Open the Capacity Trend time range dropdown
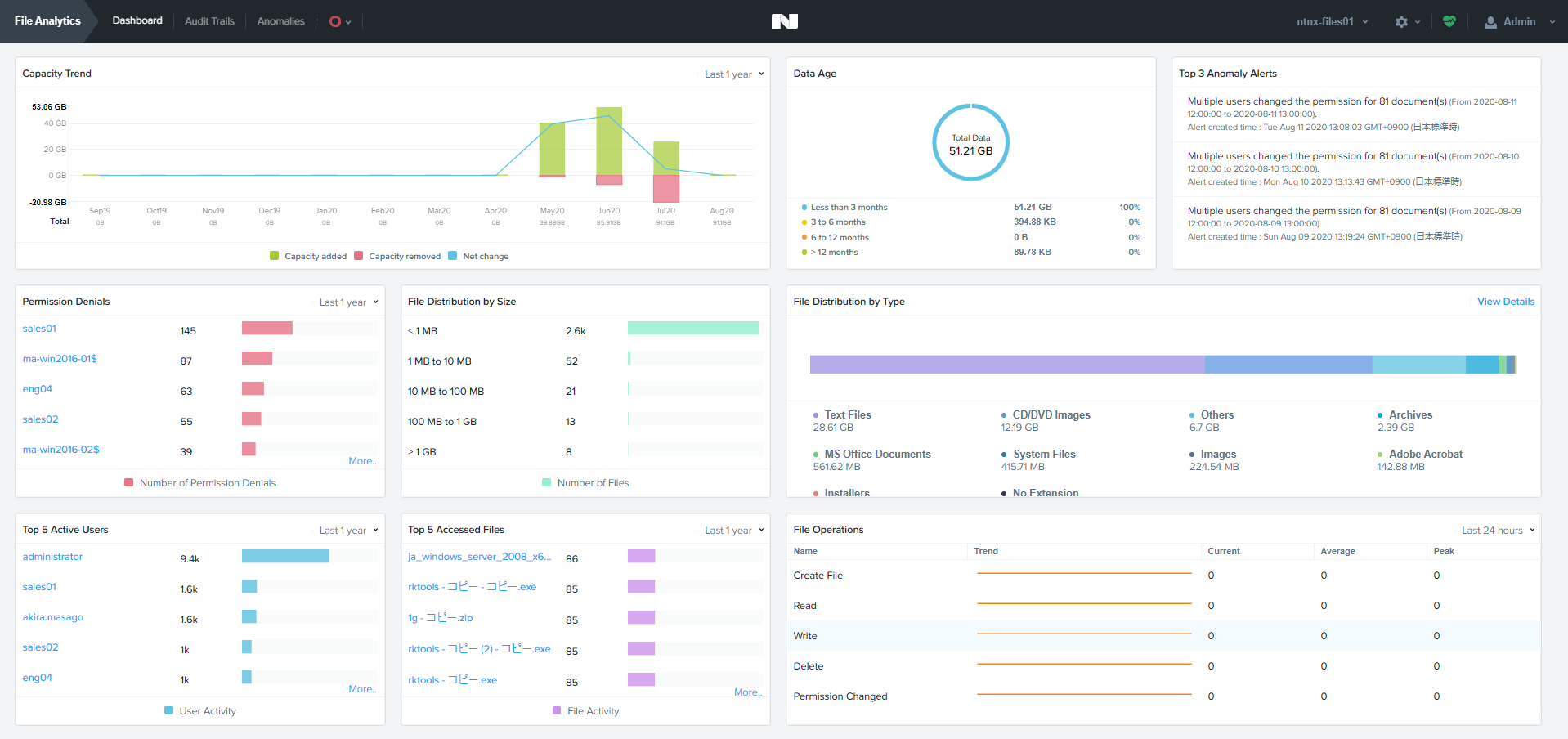The width and height of the screenshot is (1568, 739). click(x=732, y=74)
